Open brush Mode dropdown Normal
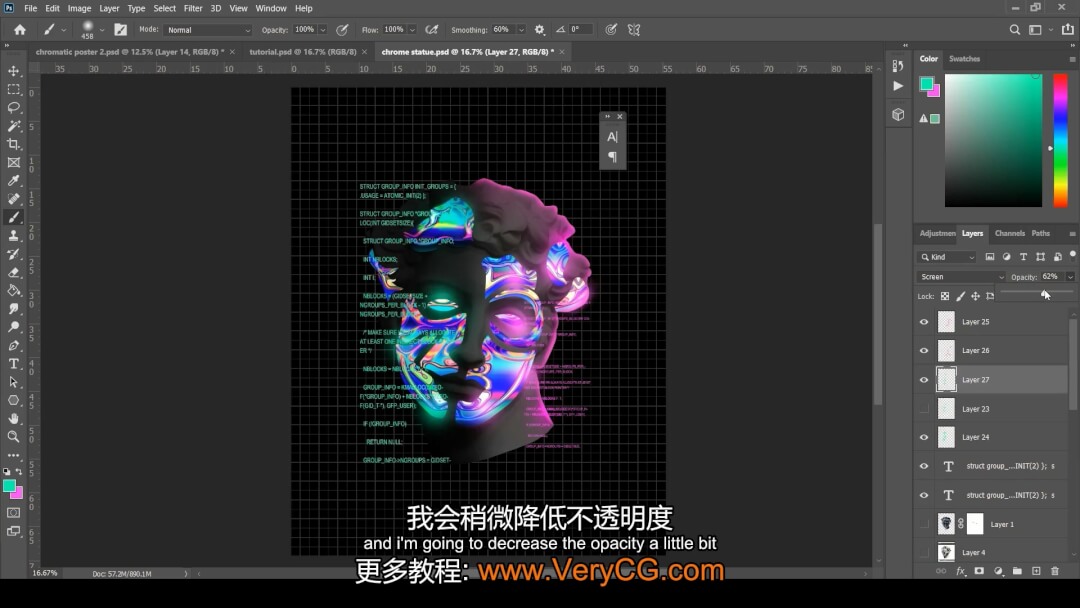 click(208, 30)
